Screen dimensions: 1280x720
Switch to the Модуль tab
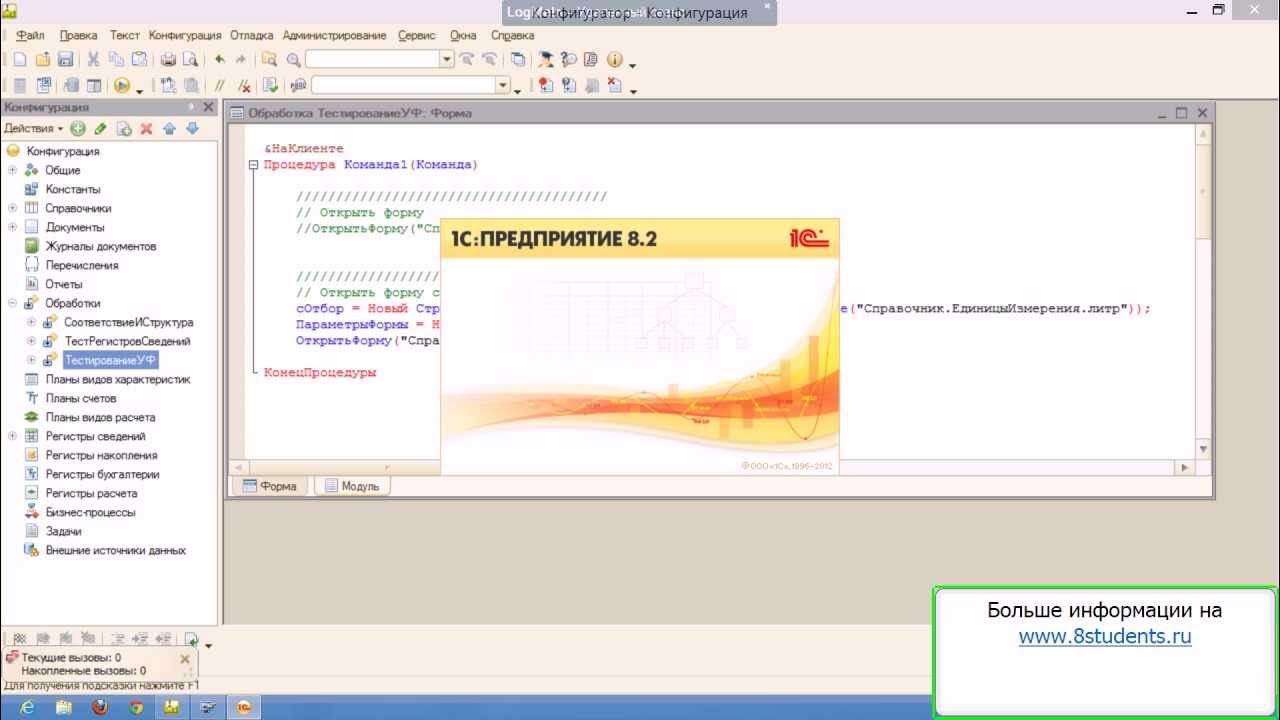click(352, 486)
